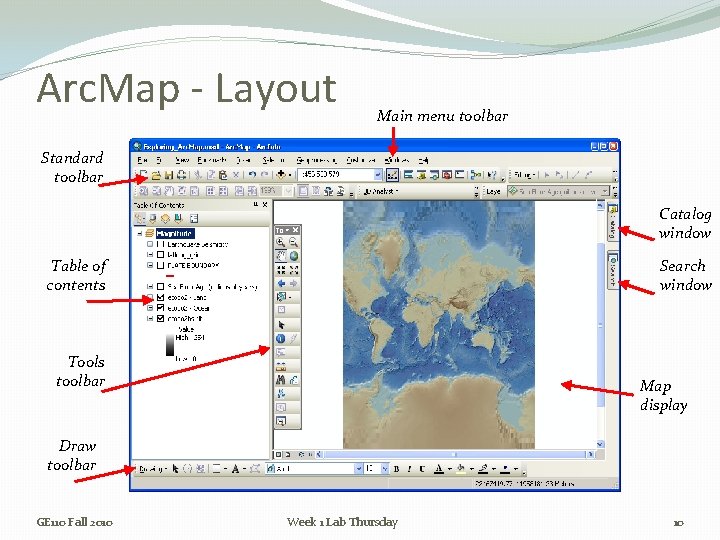Uncheck the last raster layer checkbox

point(160,318)
